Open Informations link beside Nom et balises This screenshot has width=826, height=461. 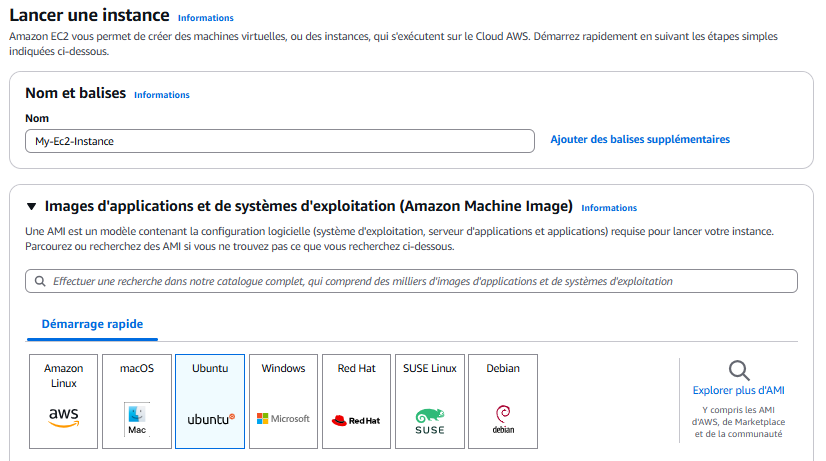pyautogui.click(x=162, y=95)
